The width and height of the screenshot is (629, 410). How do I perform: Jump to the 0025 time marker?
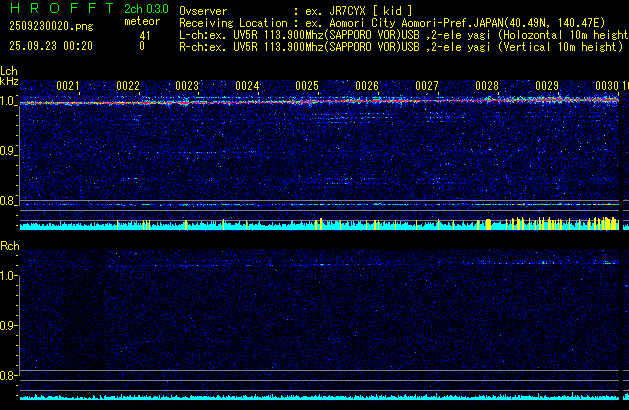(x=307, y=87)
